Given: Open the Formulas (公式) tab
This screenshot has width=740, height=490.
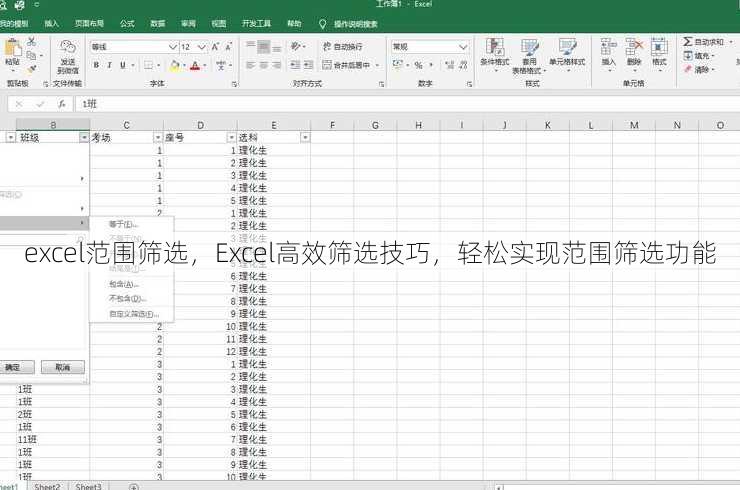Looking at the screenshot, I should point(127,23).
